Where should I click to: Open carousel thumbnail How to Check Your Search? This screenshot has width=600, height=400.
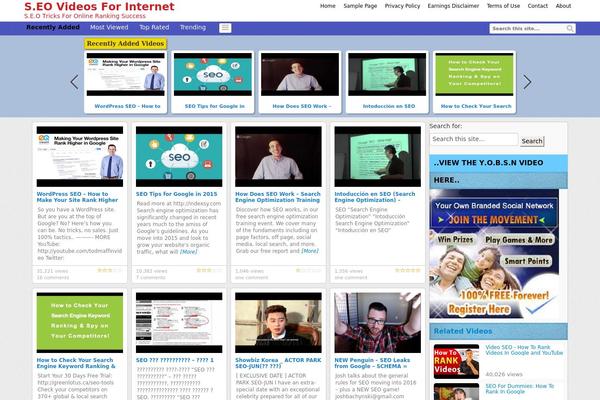(x=474, y=74)
